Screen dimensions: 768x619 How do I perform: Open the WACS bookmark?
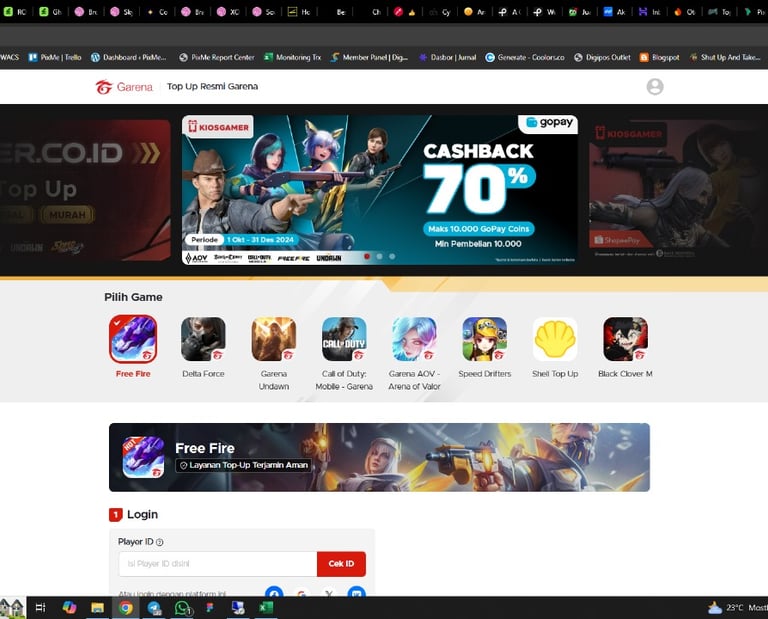click(x=9, y=57)
